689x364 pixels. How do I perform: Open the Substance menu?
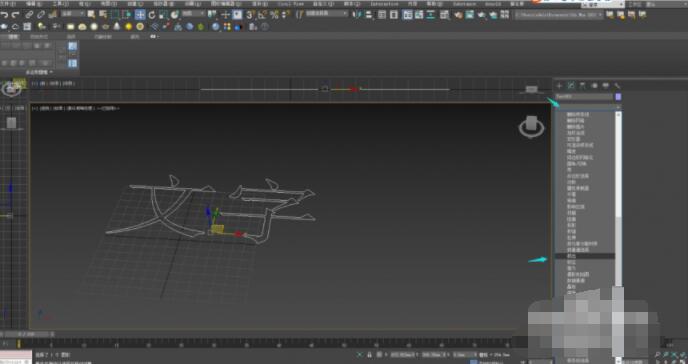[464, 4]
